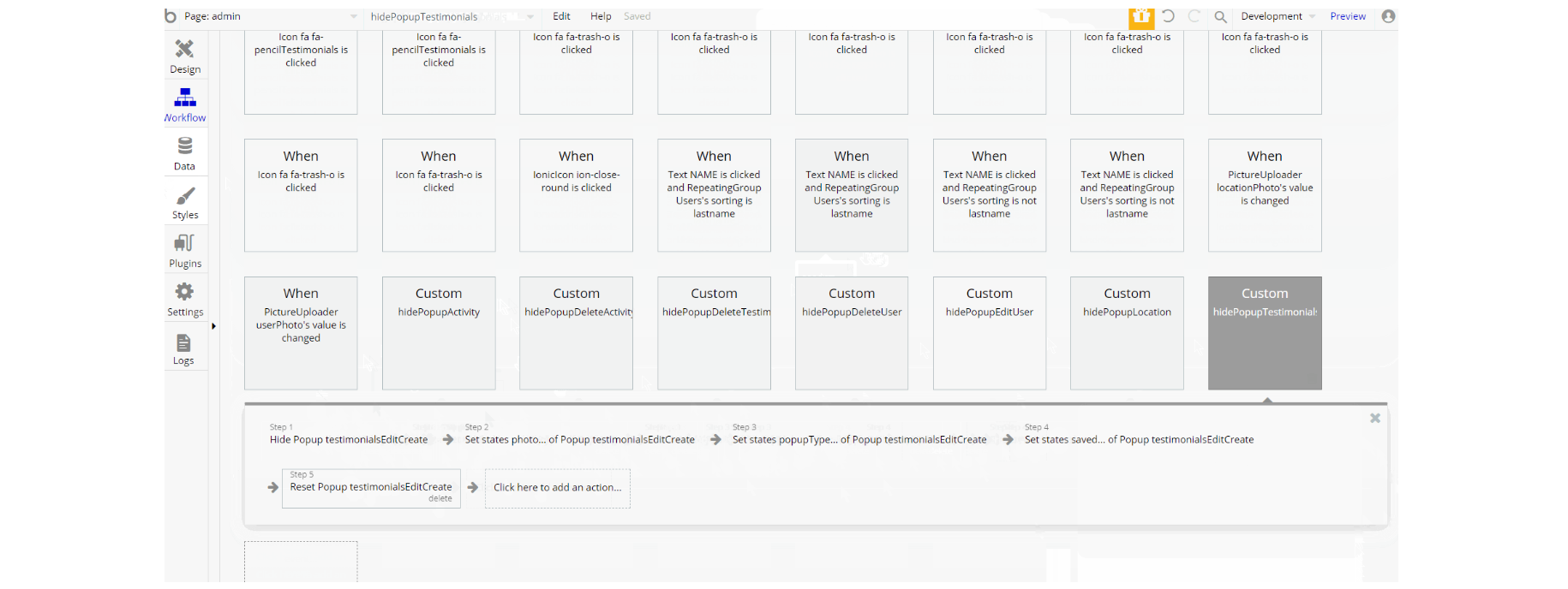Open the Design tab icon
This screenshot has height=589, width=1568.
tap(184, 49)
